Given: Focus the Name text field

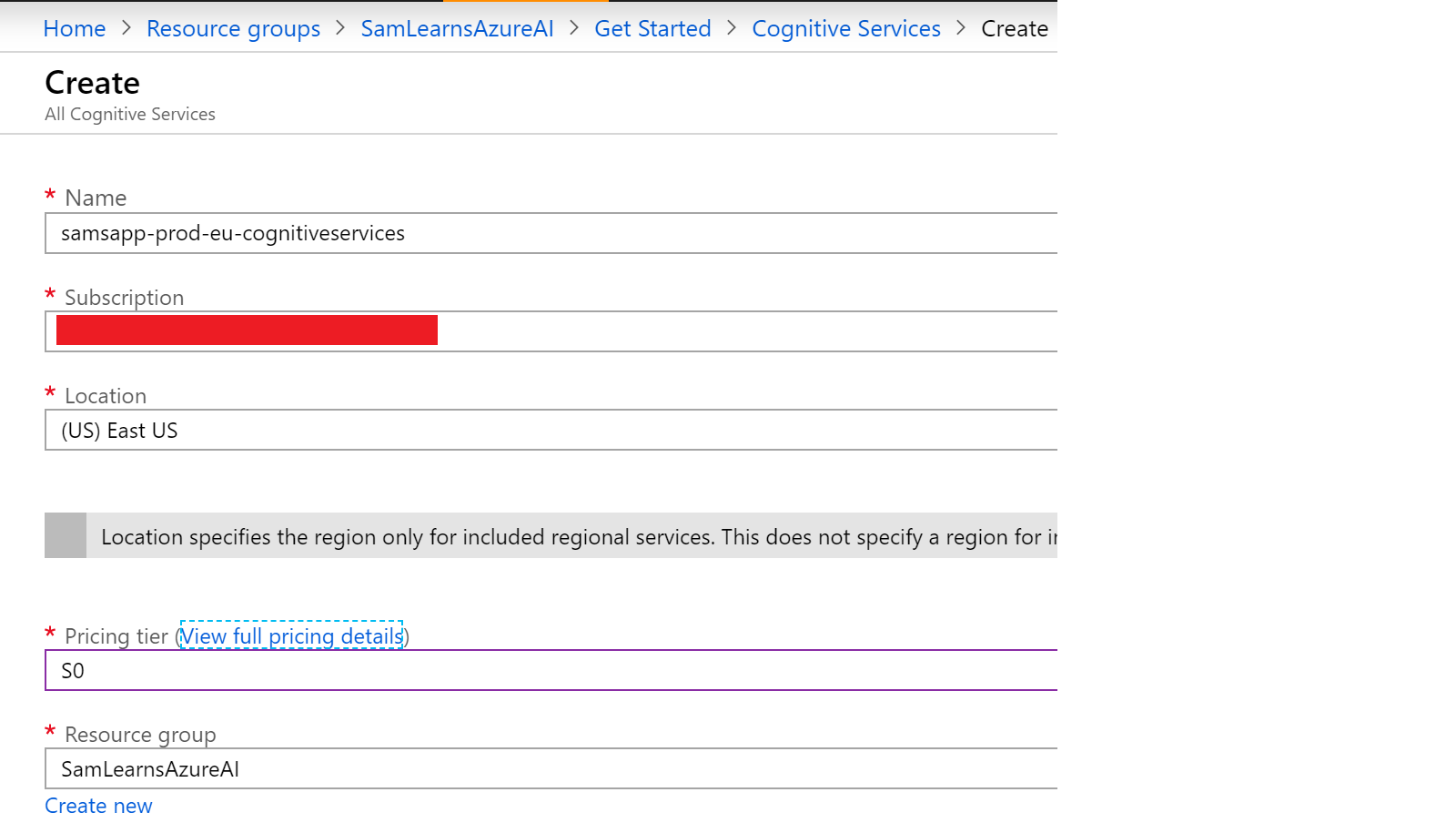Looking at the screenshot, I should pyautogui.click(x=551, y=234).
